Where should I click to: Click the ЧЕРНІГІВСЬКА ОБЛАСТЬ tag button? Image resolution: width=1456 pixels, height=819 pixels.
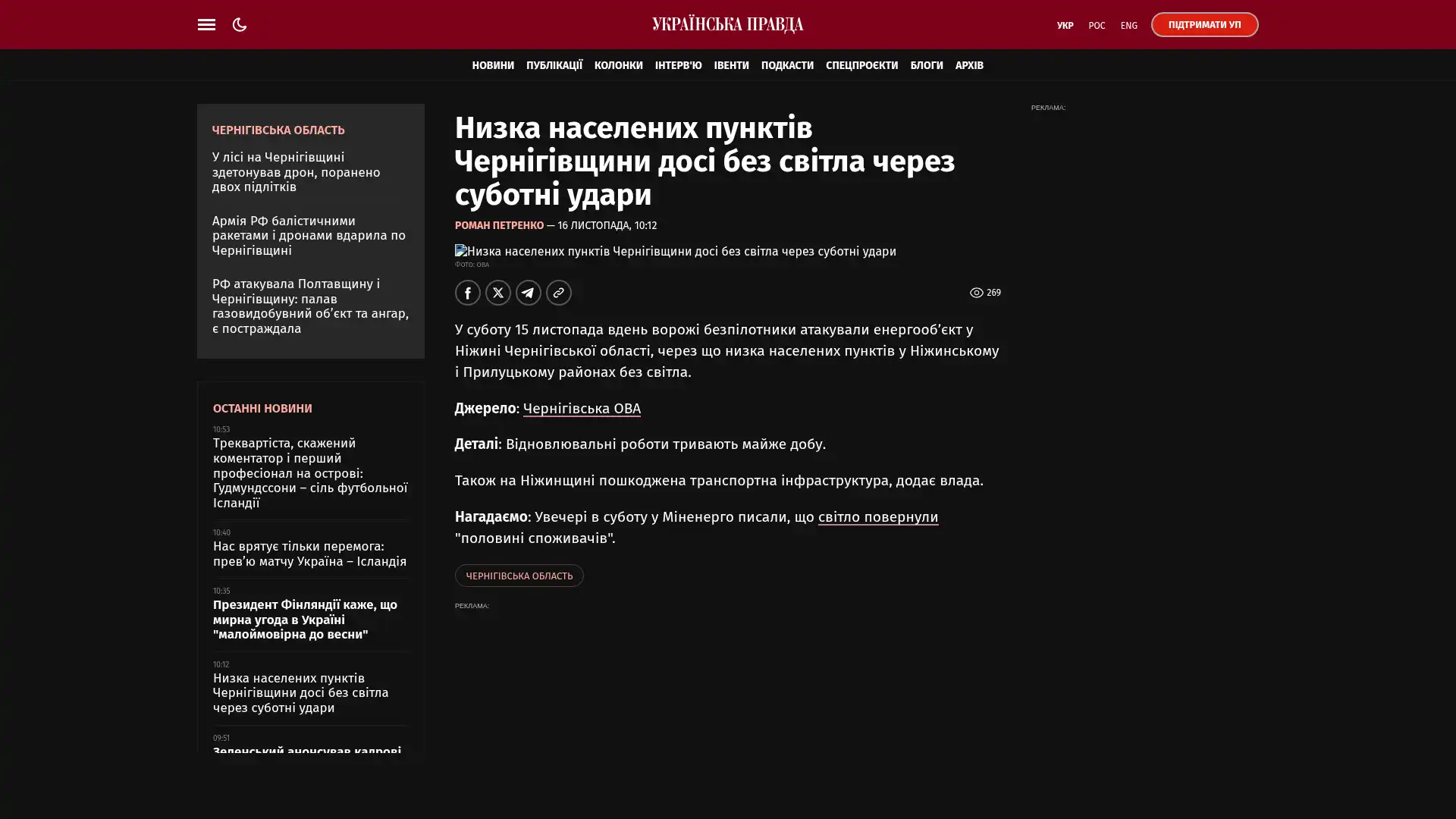519,576
